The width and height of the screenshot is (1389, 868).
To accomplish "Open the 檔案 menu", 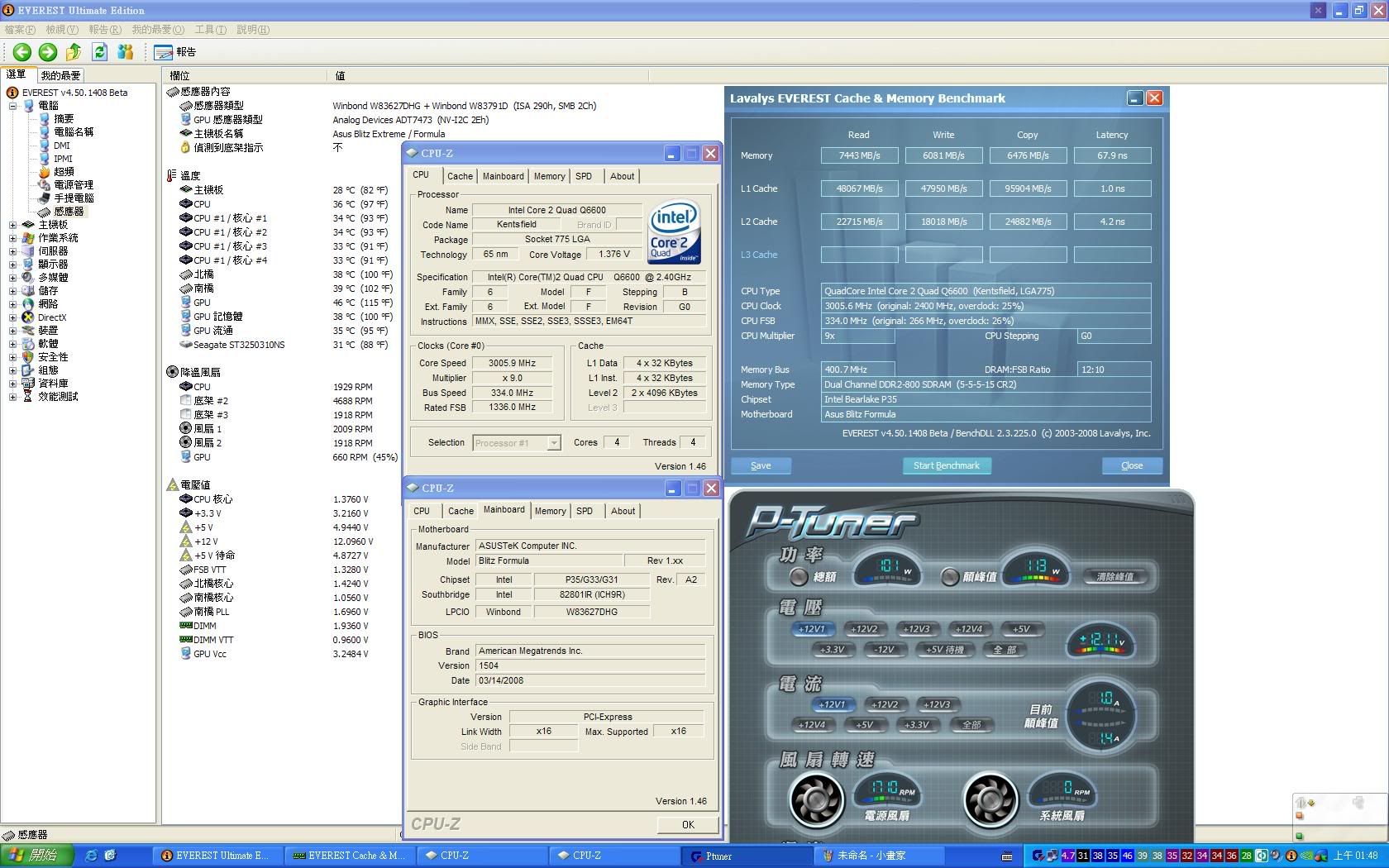I will point(20,30).
